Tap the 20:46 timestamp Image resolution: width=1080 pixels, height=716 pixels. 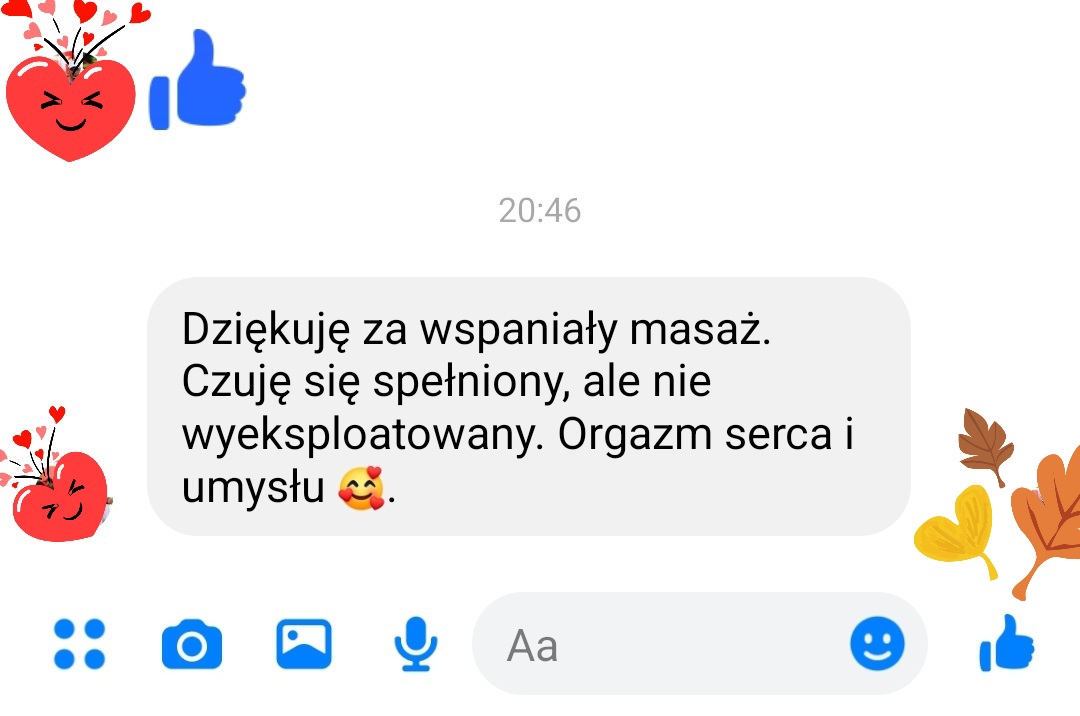click(540, 211)
